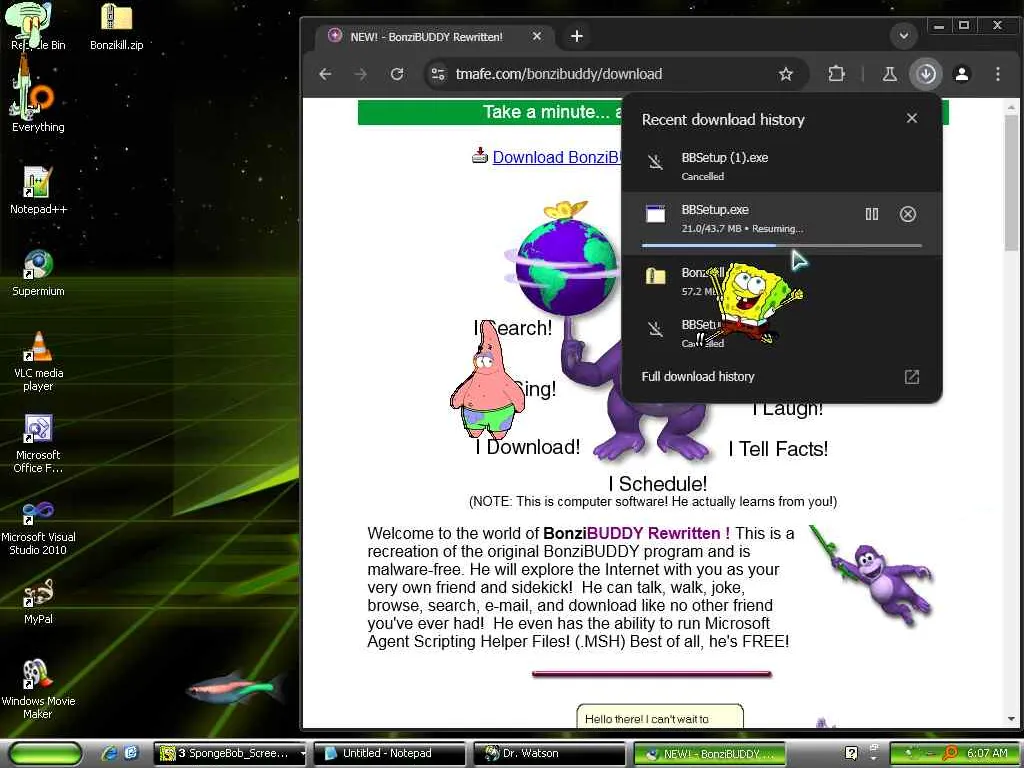Open the Recycle Bin desktop icon

[37, 26]
